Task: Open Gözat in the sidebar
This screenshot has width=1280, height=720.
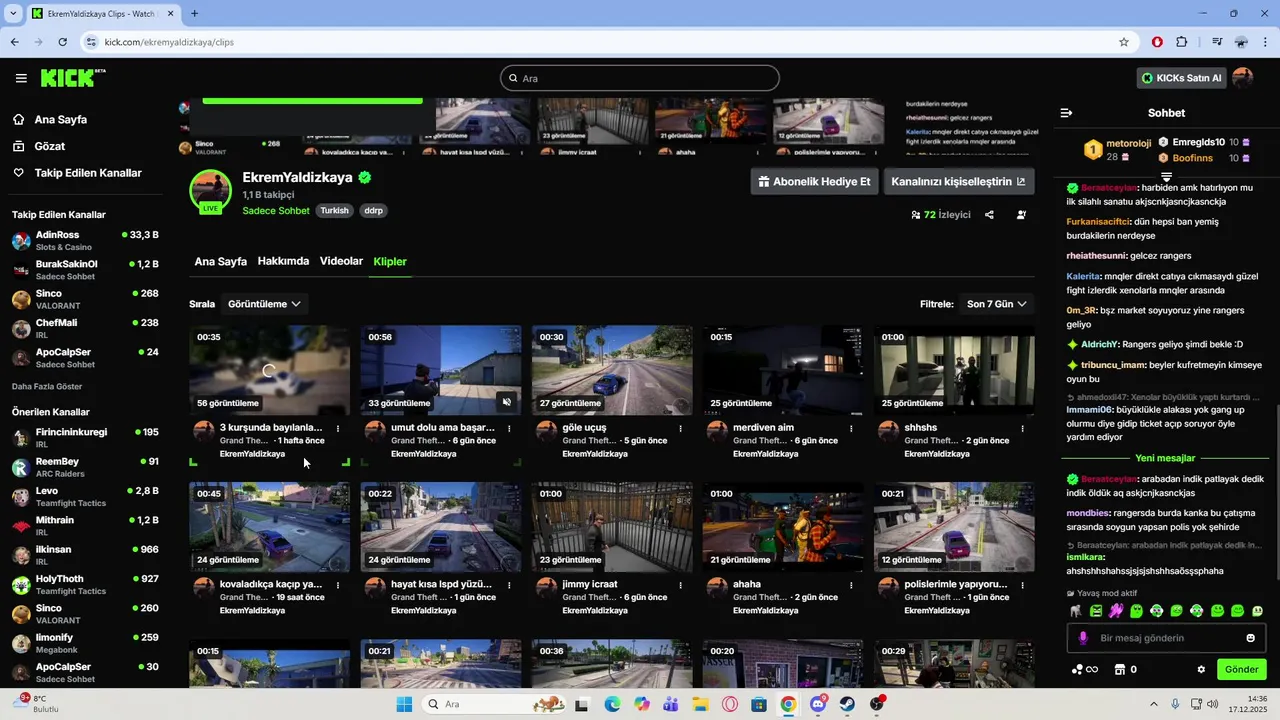Action: pyautogui.click(x=49, y=146)
